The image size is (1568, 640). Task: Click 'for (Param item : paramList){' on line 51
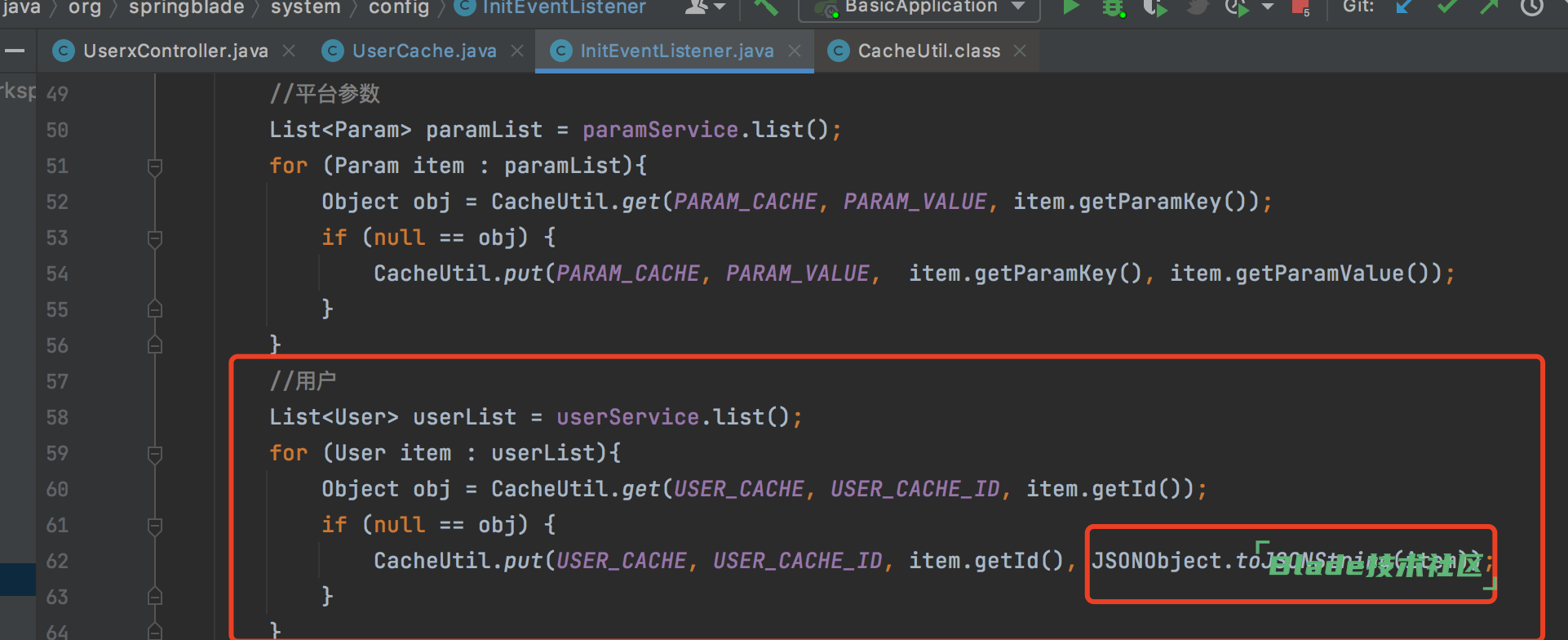click(x=458, y=166)
